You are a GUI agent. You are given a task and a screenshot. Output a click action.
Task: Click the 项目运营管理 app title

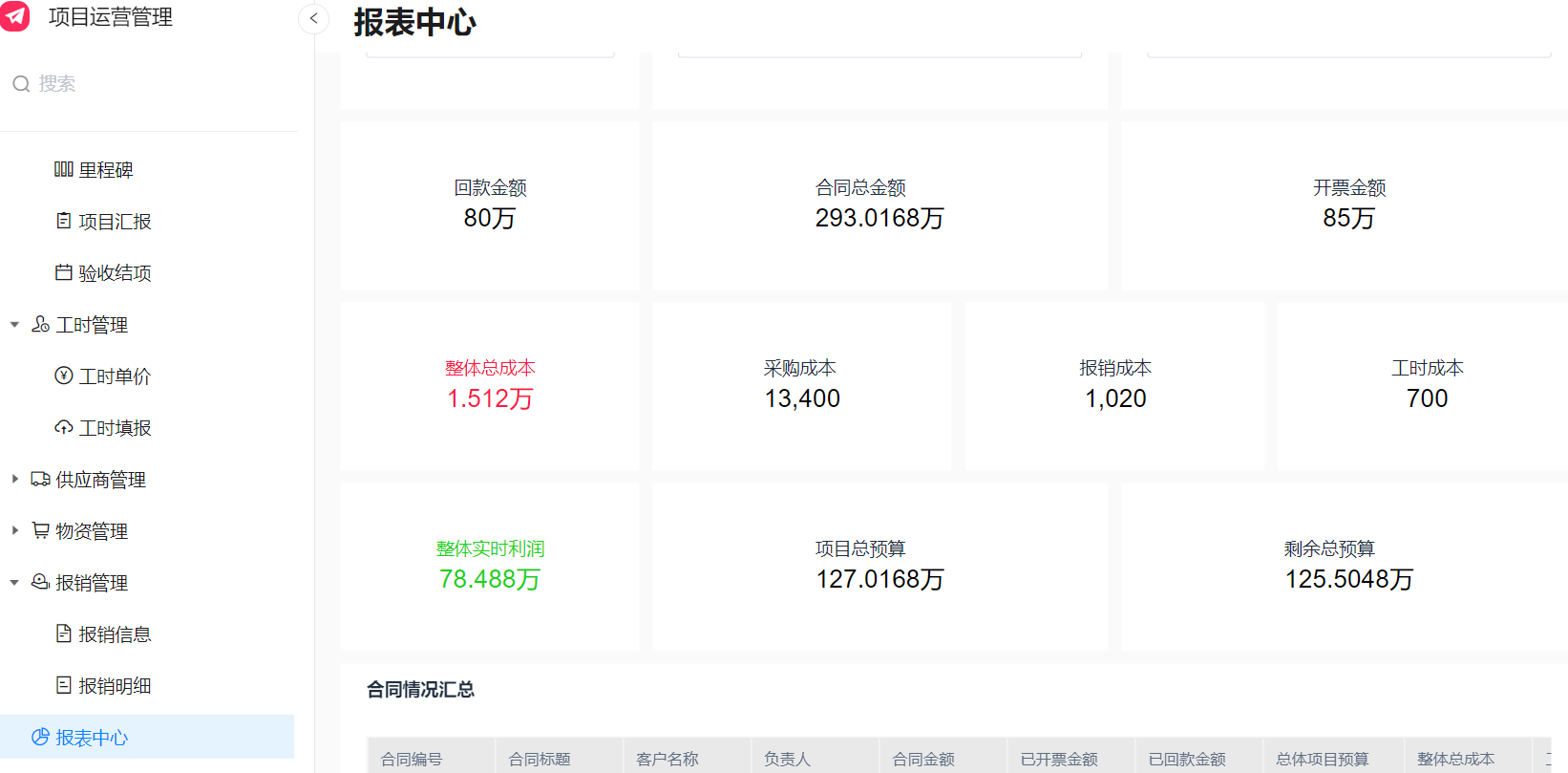[x=111, y=17]
